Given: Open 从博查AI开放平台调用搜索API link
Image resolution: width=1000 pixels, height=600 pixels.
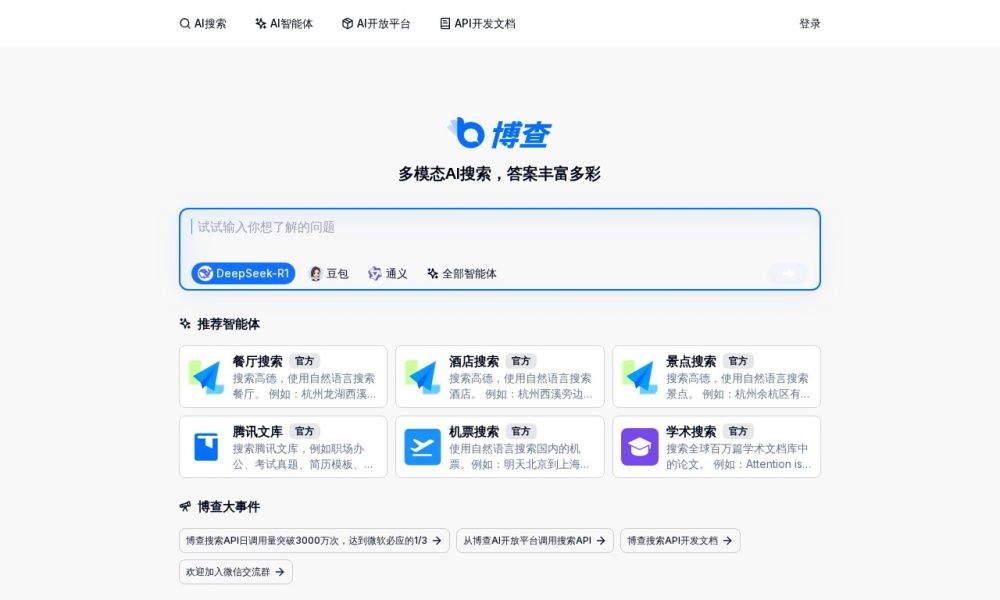Looking at the screenshot, I should 534,541.
